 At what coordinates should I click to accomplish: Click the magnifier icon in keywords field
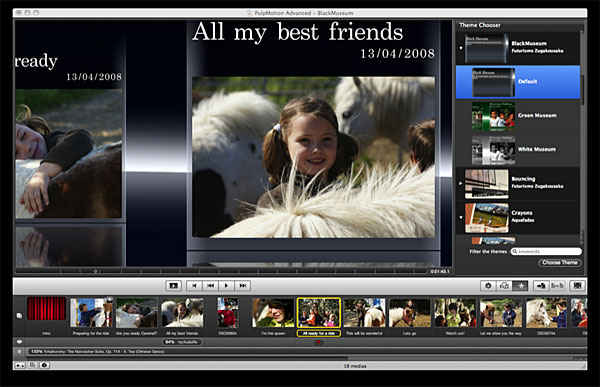[515, 251]
